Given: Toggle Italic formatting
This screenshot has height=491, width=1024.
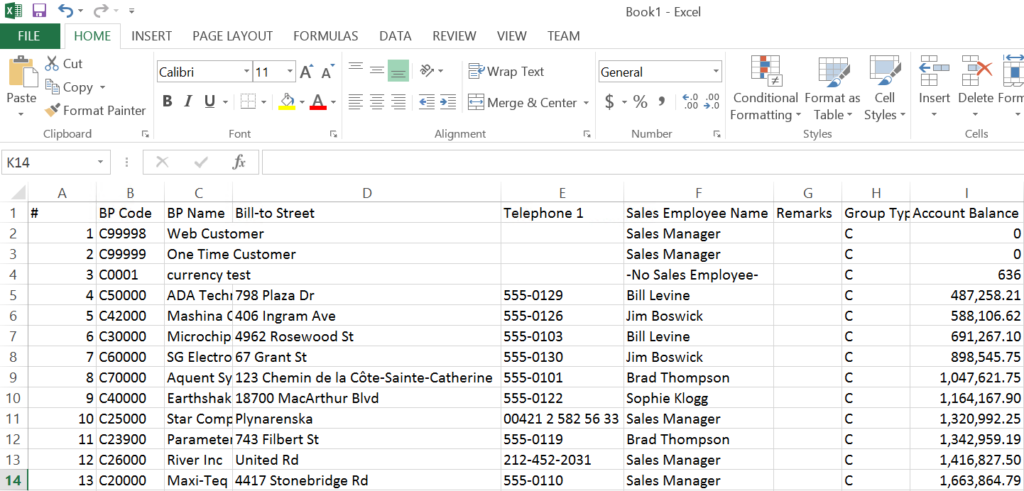Looking at the screenshot, I should tap(188, 102).
